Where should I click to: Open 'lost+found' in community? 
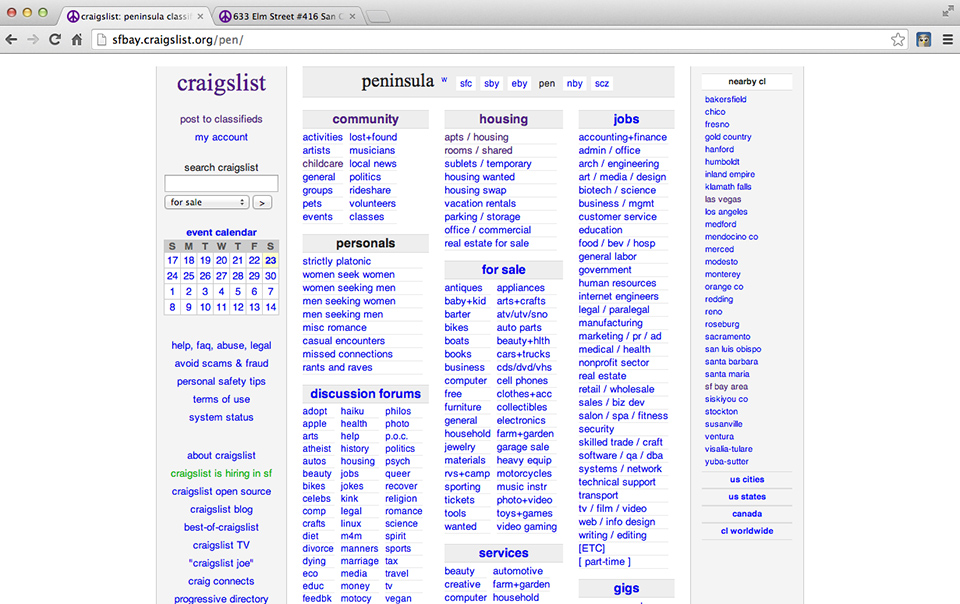coord(373,137)
